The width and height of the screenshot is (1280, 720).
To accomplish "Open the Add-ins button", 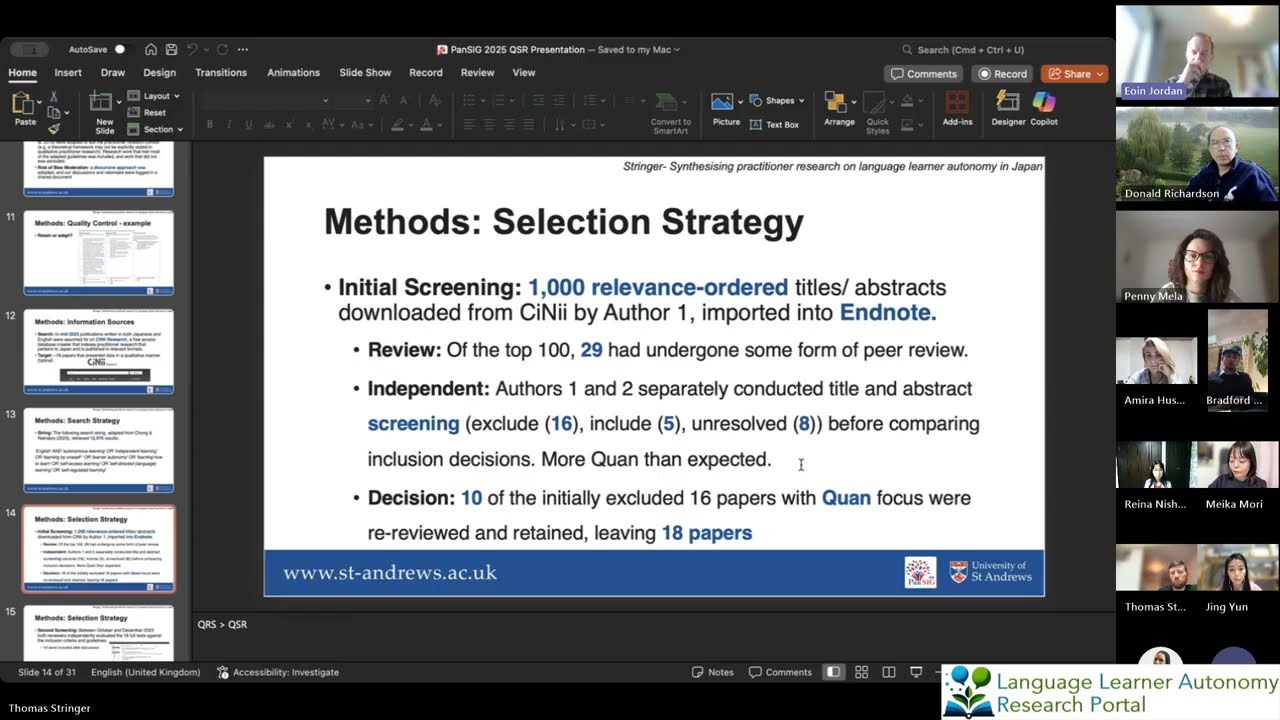I will [x=957, y=109].
